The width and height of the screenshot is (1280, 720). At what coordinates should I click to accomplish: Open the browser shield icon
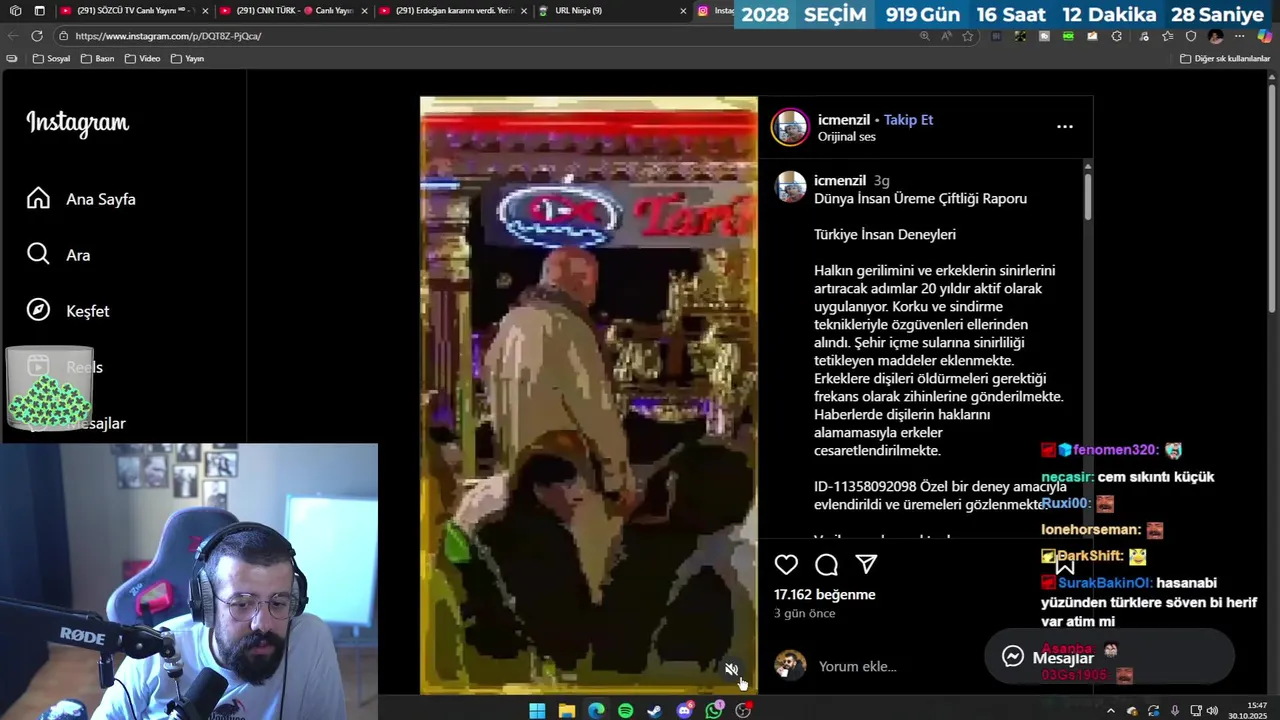coord(1191,36)
